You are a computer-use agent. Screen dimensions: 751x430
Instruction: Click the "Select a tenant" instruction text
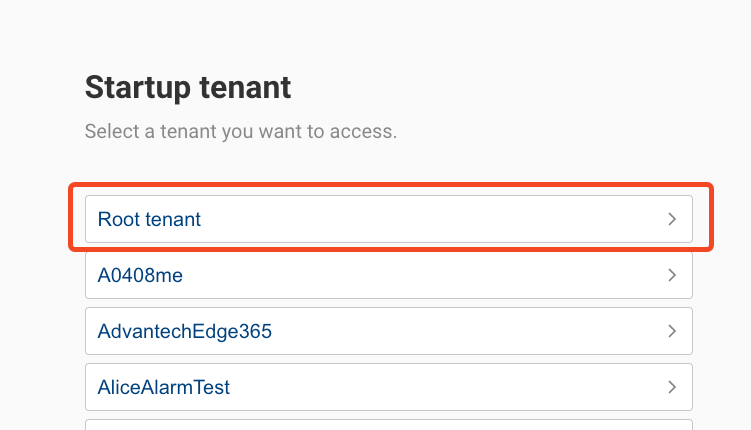tap(240, 132)
